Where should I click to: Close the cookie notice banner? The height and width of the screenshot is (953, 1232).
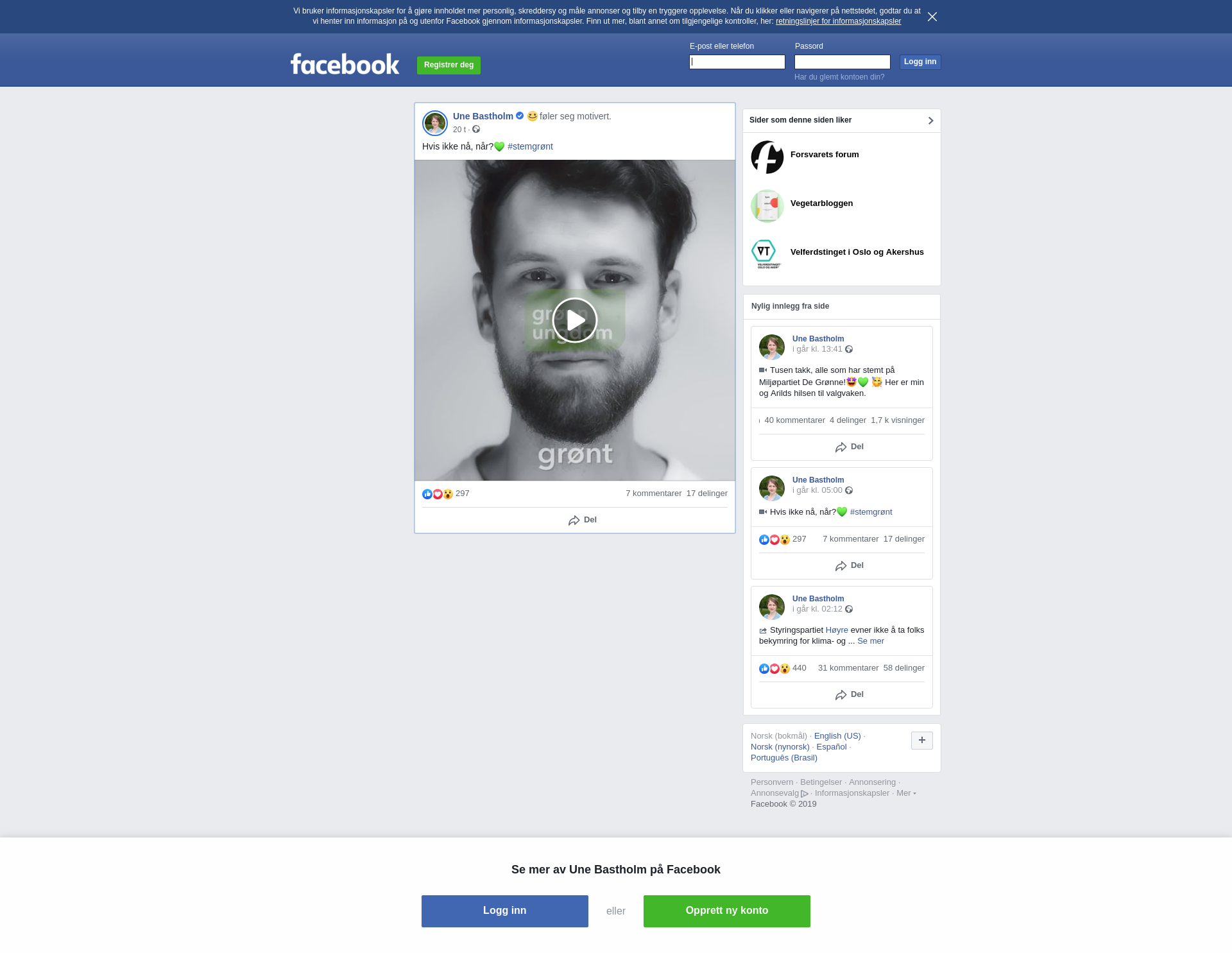click(932, 17)
